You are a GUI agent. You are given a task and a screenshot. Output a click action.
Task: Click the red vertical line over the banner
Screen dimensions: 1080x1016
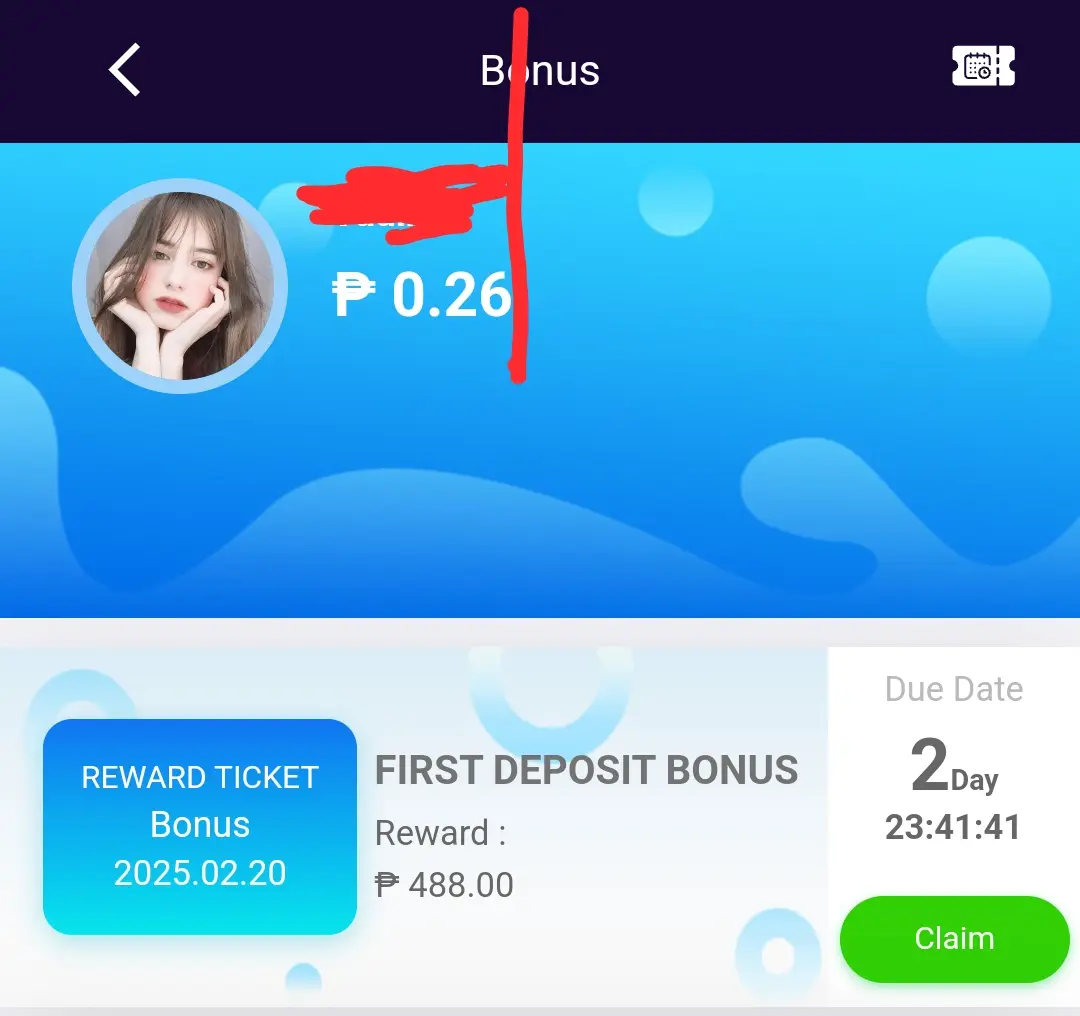(518, 195)
